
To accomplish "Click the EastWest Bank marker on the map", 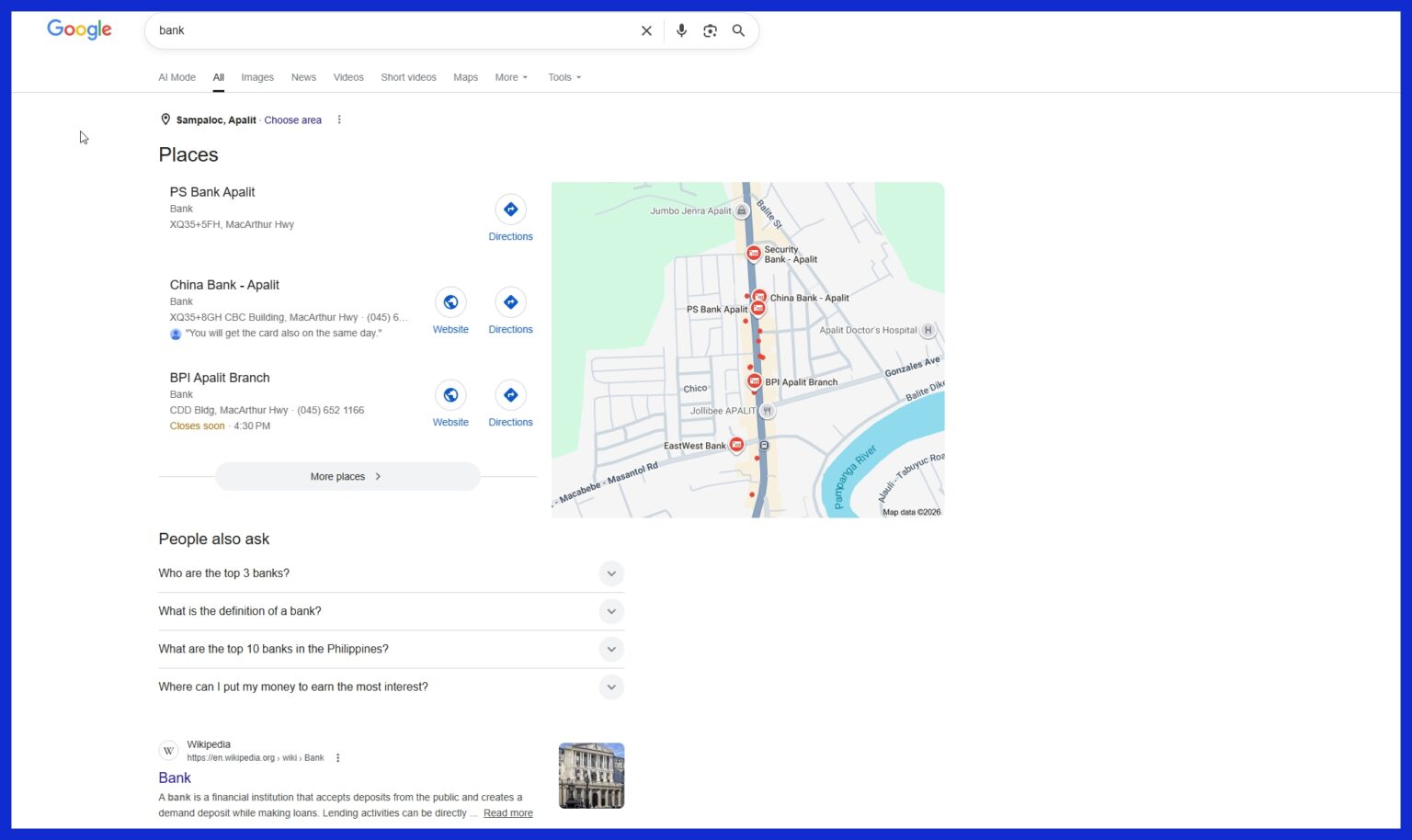I will 736,445.
